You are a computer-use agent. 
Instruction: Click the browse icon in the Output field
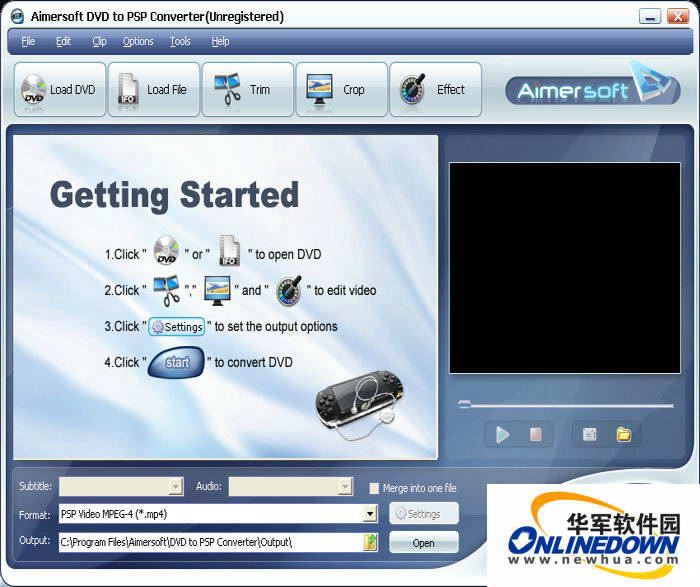click(x=371, y=542)
